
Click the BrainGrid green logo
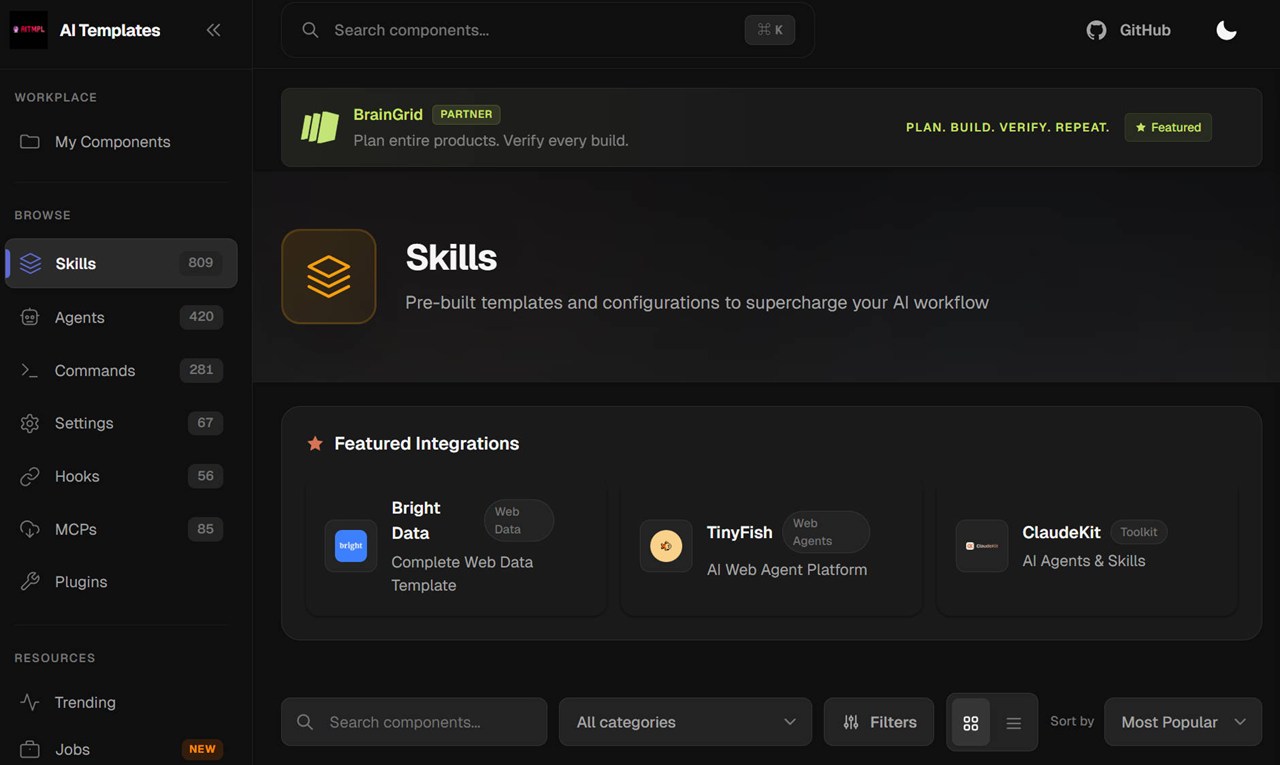click(x=320, y=127)
